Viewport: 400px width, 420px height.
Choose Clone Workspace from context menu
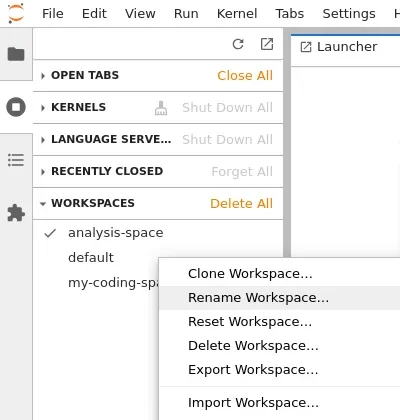pos(279,274)
